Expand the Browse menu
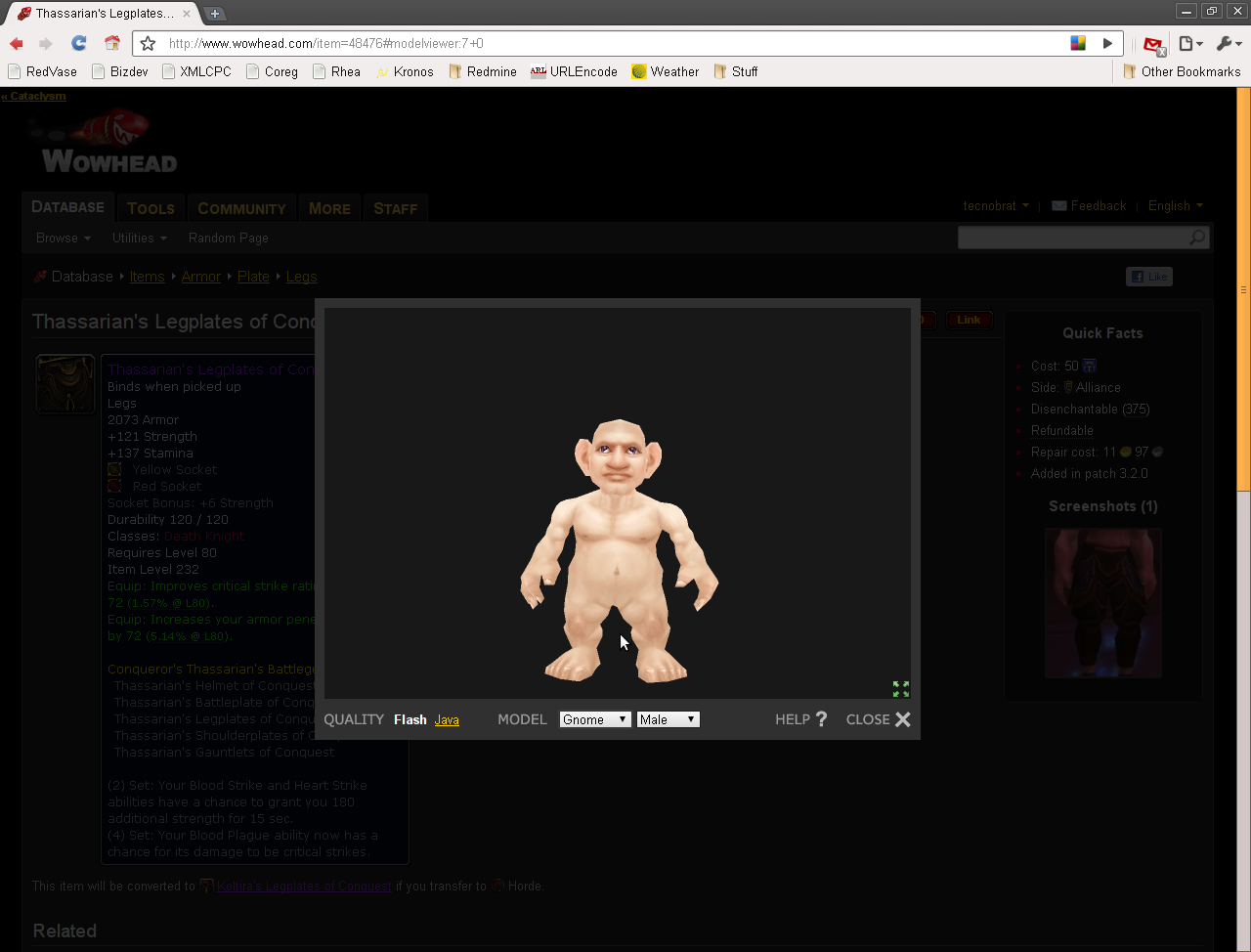 pyautogui.click(x=64, y=238)
